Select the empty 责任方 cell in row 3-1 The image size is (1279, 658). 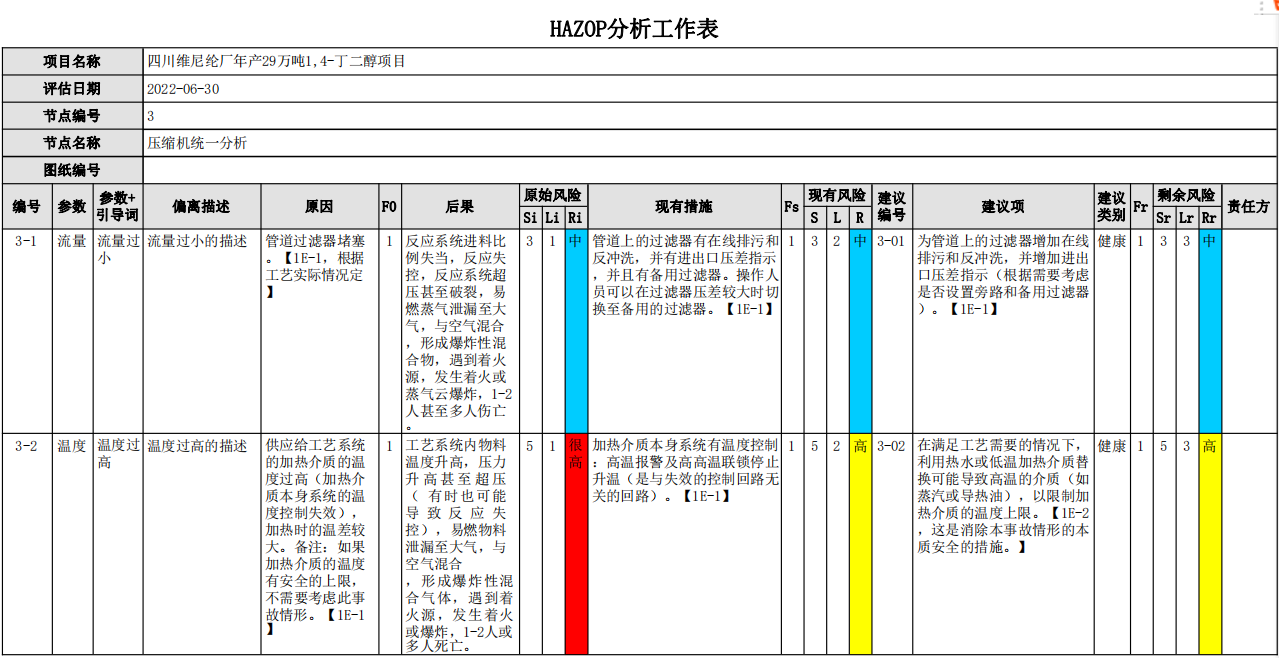coord(1249,331)
